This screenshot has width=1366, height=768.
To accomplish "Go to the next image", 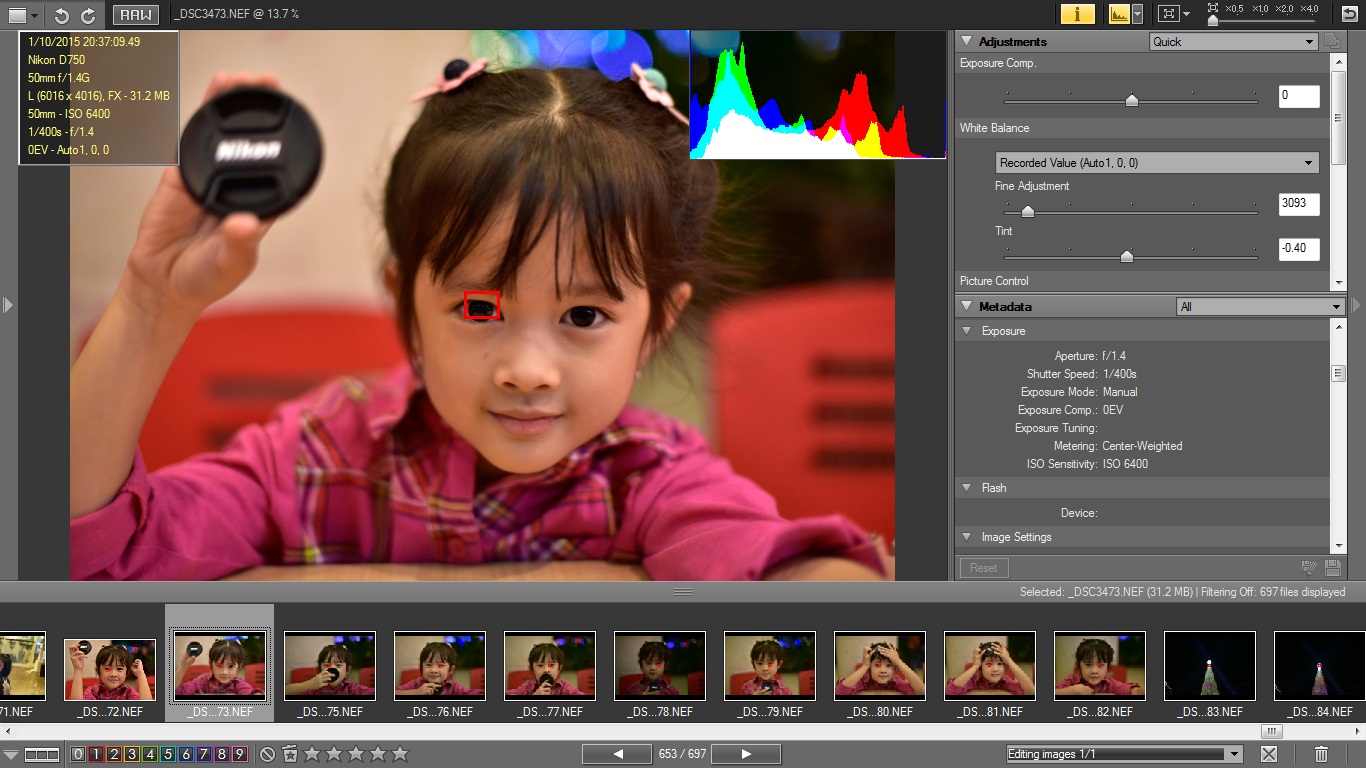I will pyautogui.click(x=745, y=754).
